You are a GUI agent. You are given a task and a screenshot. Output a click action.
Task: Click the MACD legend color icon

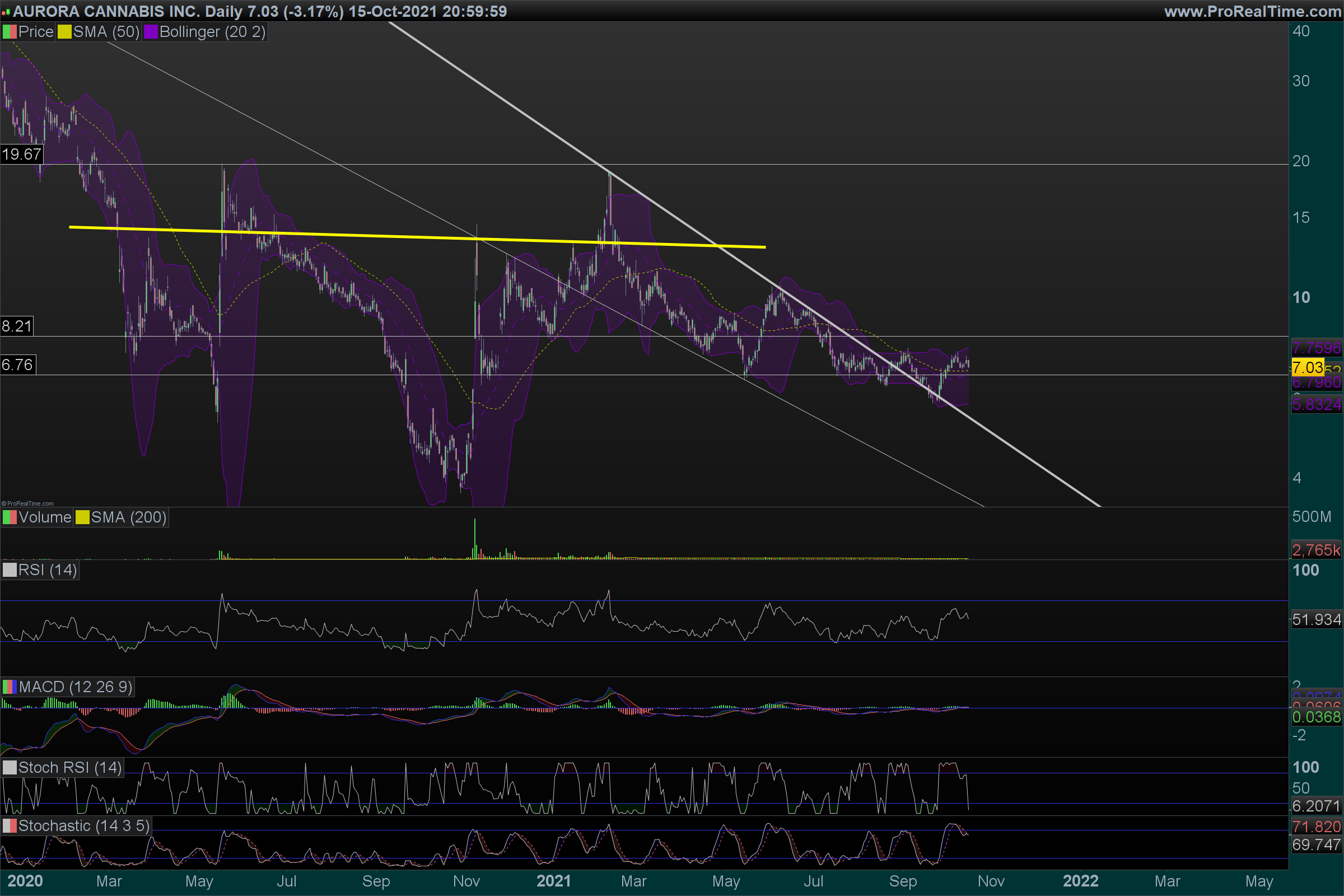pyautogui.click(x=9, y=687)
